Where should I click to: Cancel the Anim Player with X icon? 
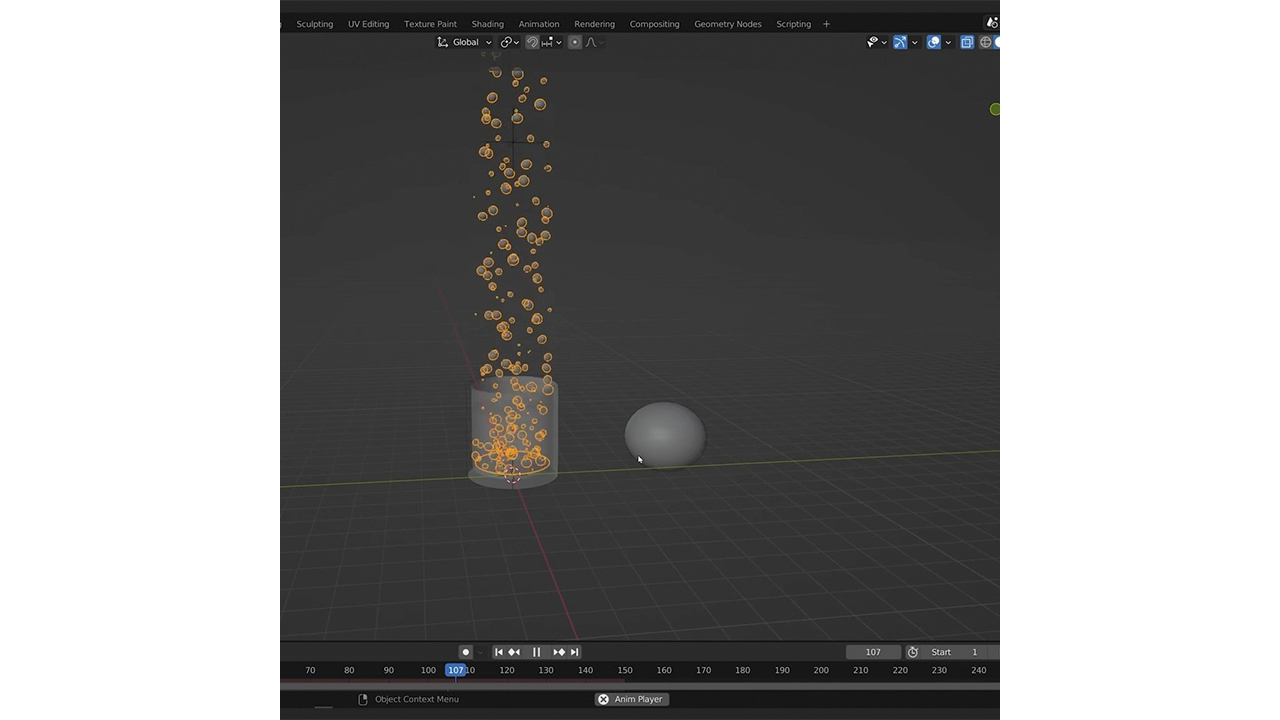(603, 699)
